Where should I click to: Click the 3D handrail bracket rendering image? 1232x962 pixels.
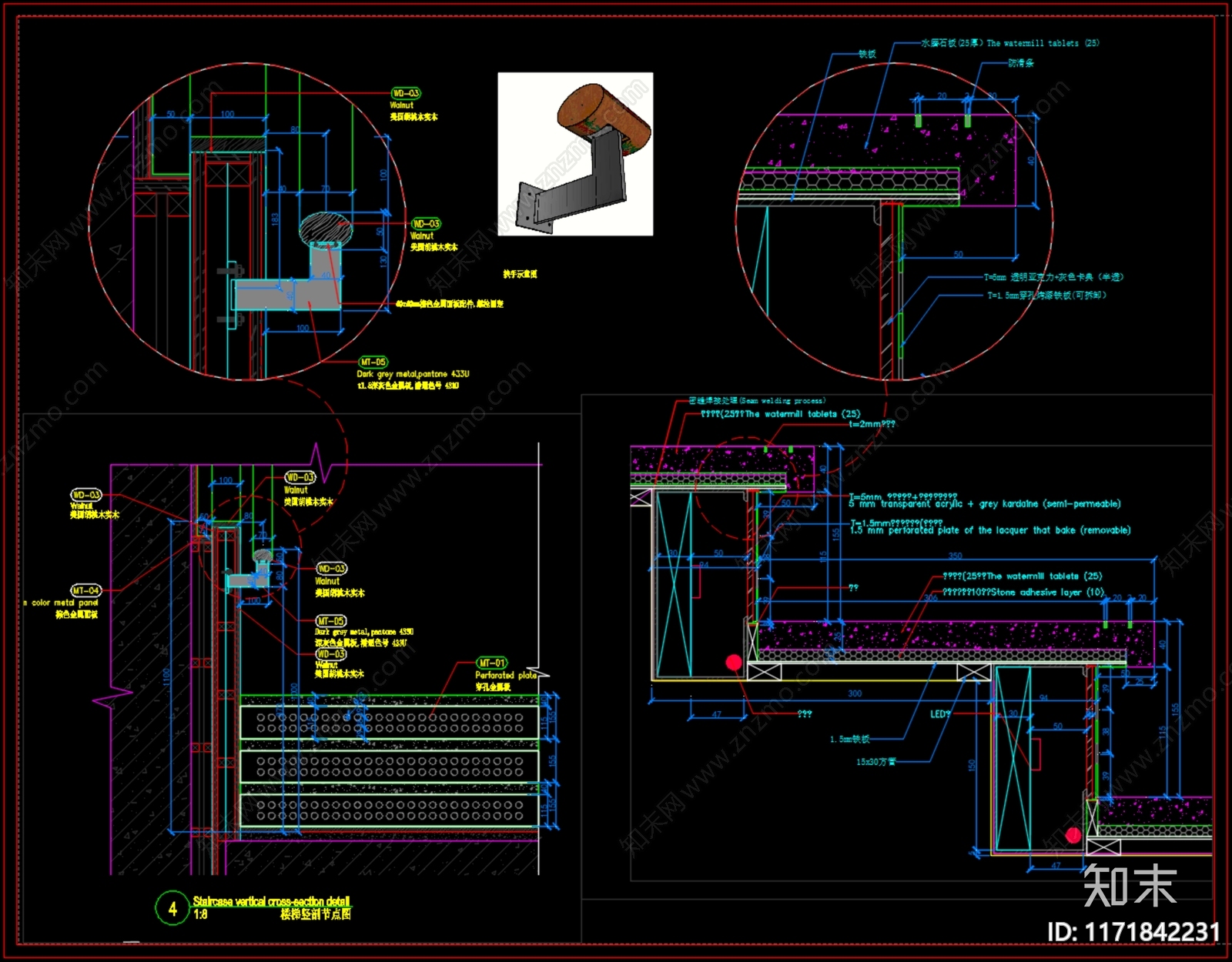point(575,154)
